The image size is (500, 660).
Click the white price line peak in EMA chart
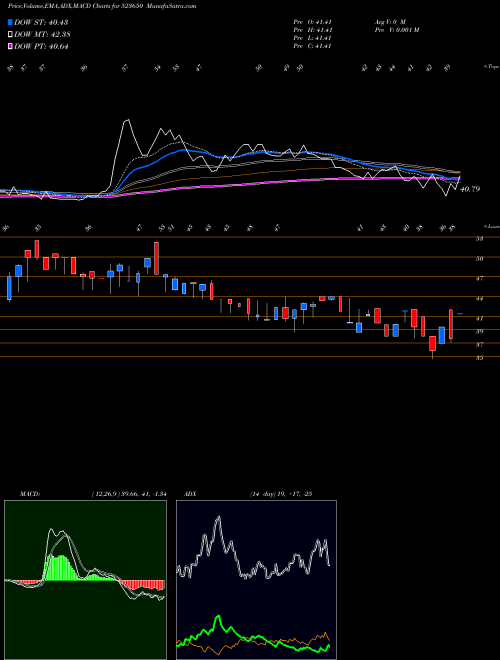(126, 121)
